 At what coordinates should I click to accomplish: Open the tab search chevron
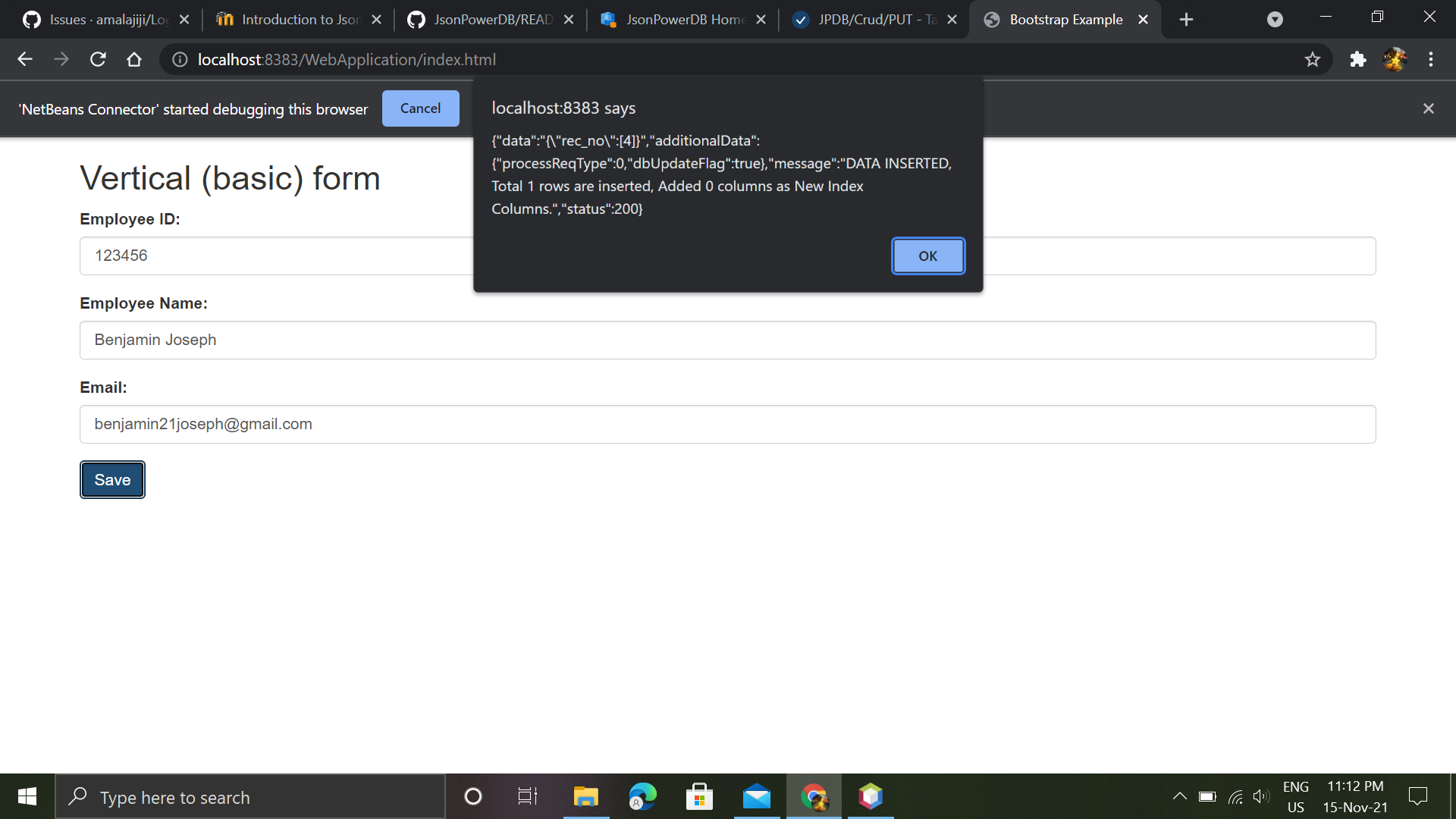1275,19
